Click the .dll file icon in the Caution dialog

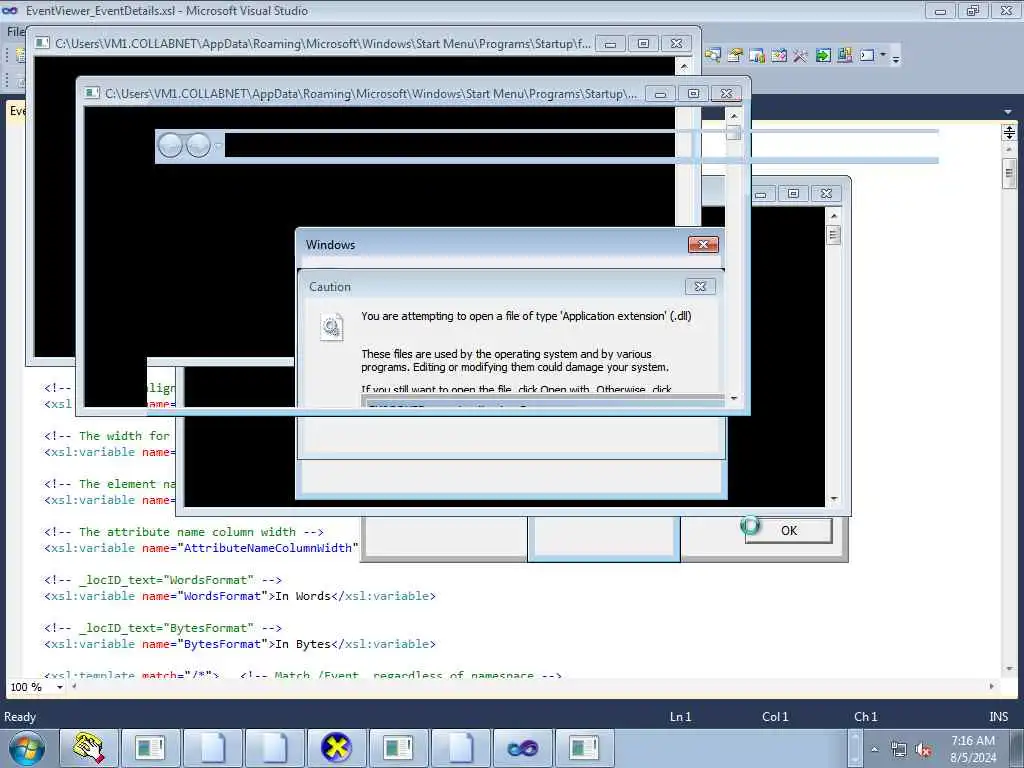coord(332,326)
